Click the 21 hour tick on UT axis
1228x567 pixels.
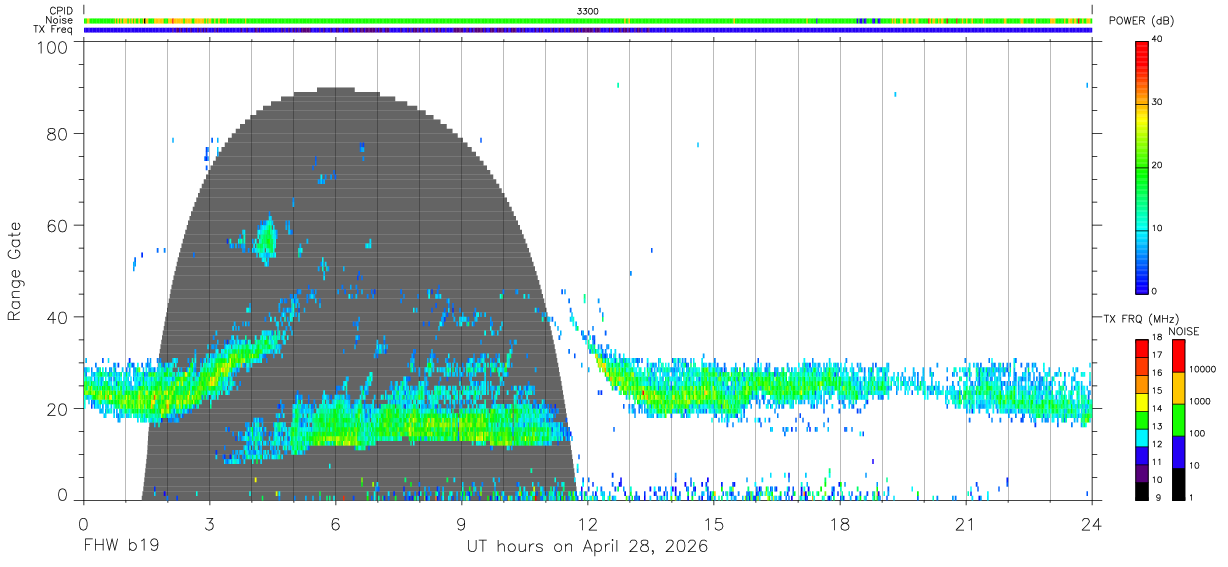[966, 524]
